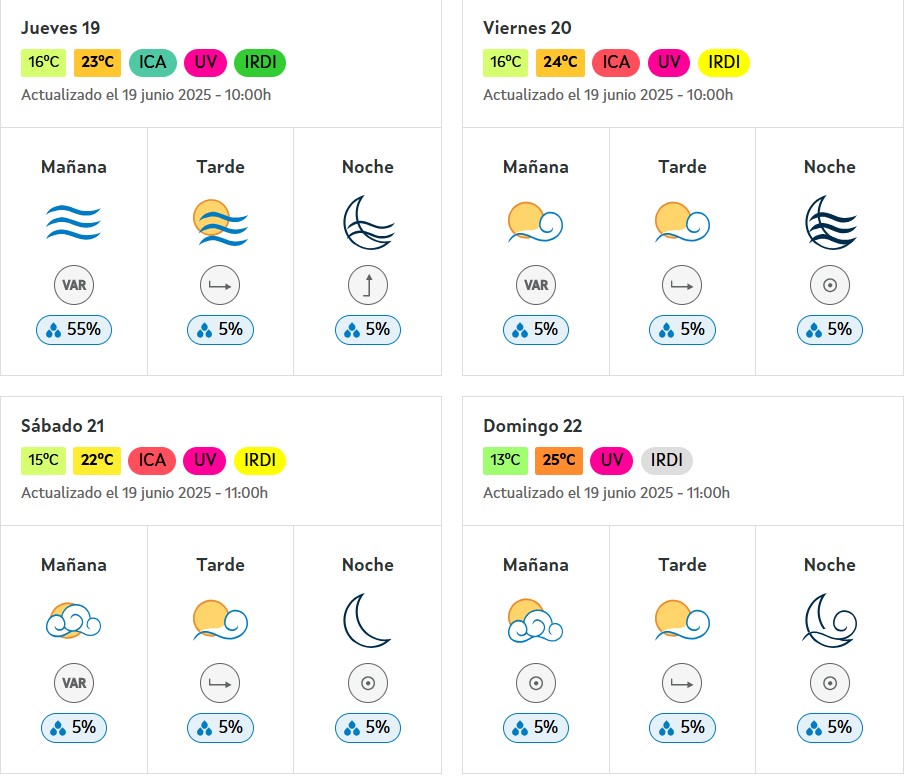This screenshot has width=906, height=778.
Task: Click Viernes Noche moon with fog icon
Action: (830, 223)
